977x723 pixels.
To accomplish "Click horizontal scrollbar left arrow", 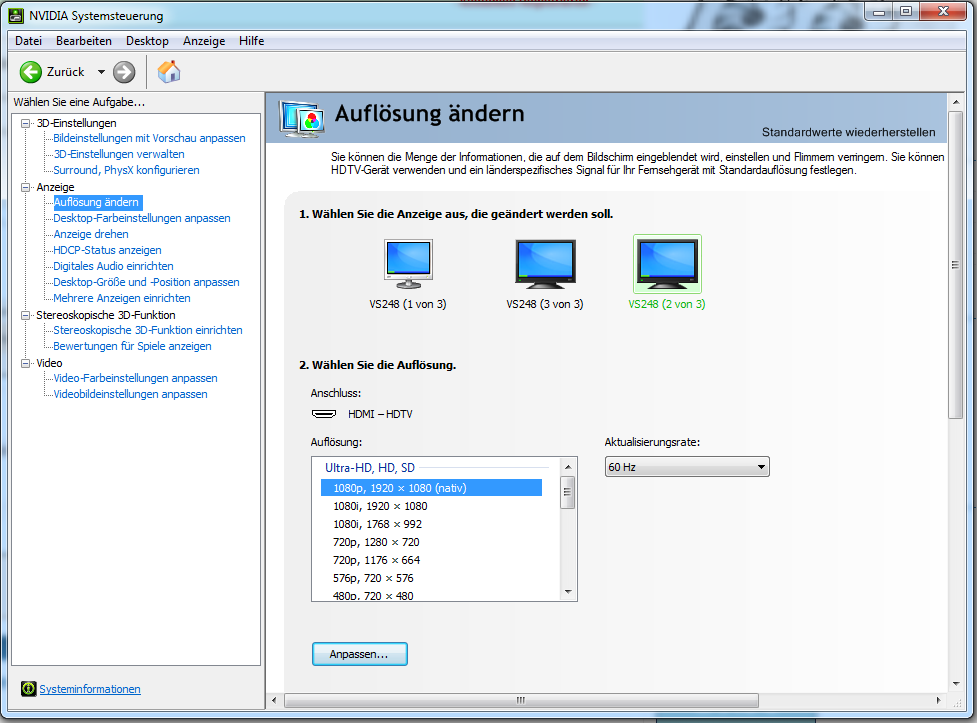I will pos(274,701).
